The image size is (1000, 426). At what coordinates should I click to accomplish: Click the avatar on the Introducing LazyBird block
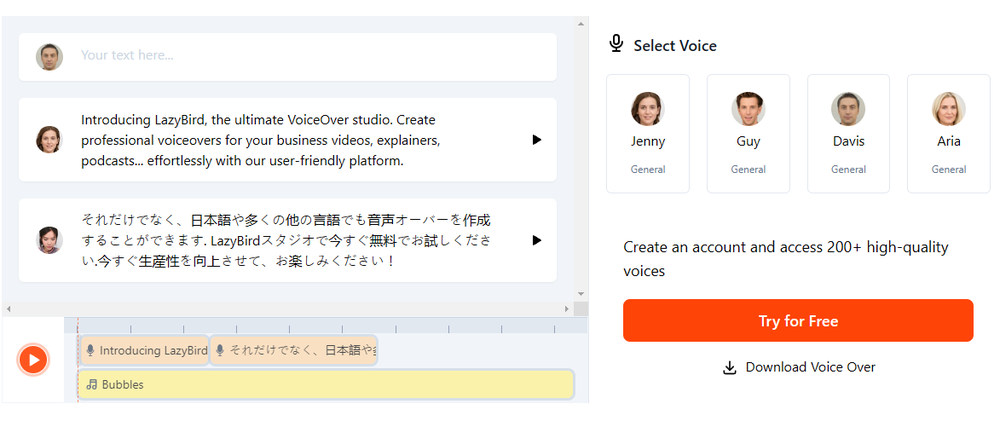click(x=49, y=139)
